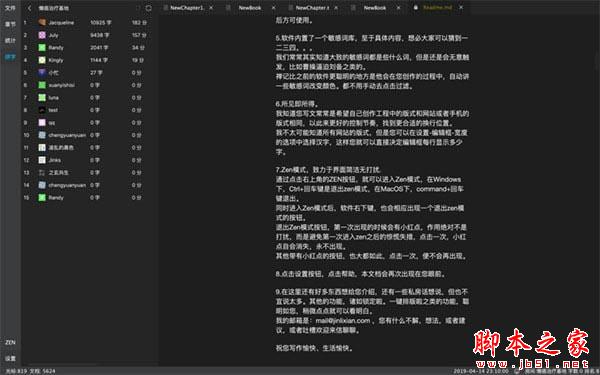The width and height of the screenshot is (600, 375).
Task: Click the avatar for user qq
Action: [42, 122]
